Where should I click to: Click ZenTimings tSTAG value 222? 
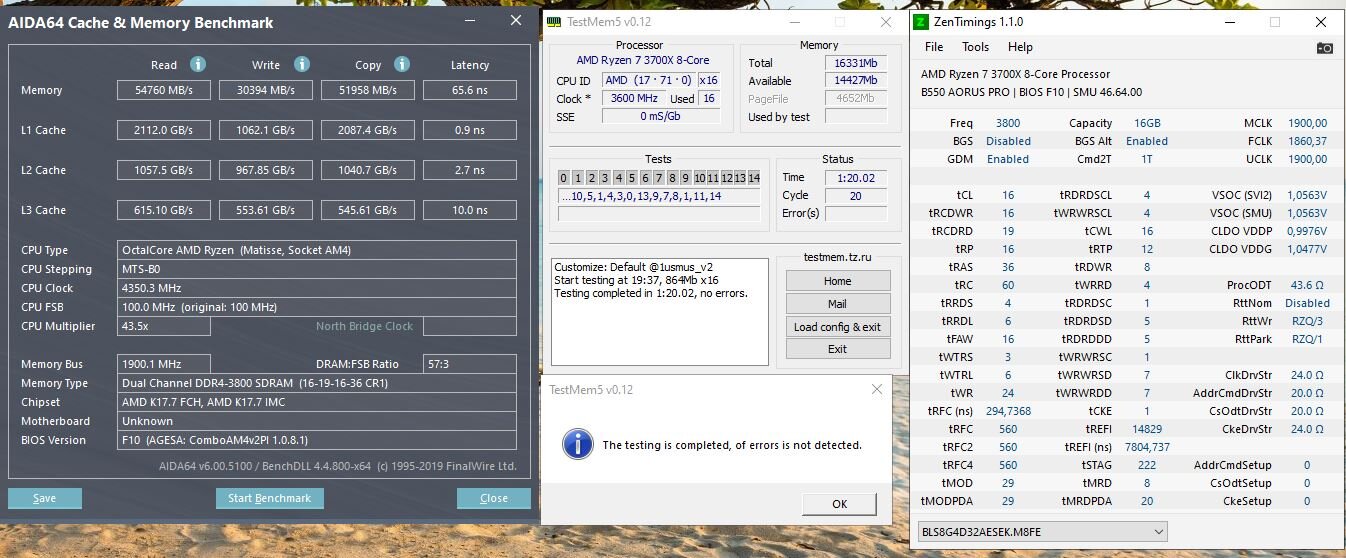[x=1146, y=465]
